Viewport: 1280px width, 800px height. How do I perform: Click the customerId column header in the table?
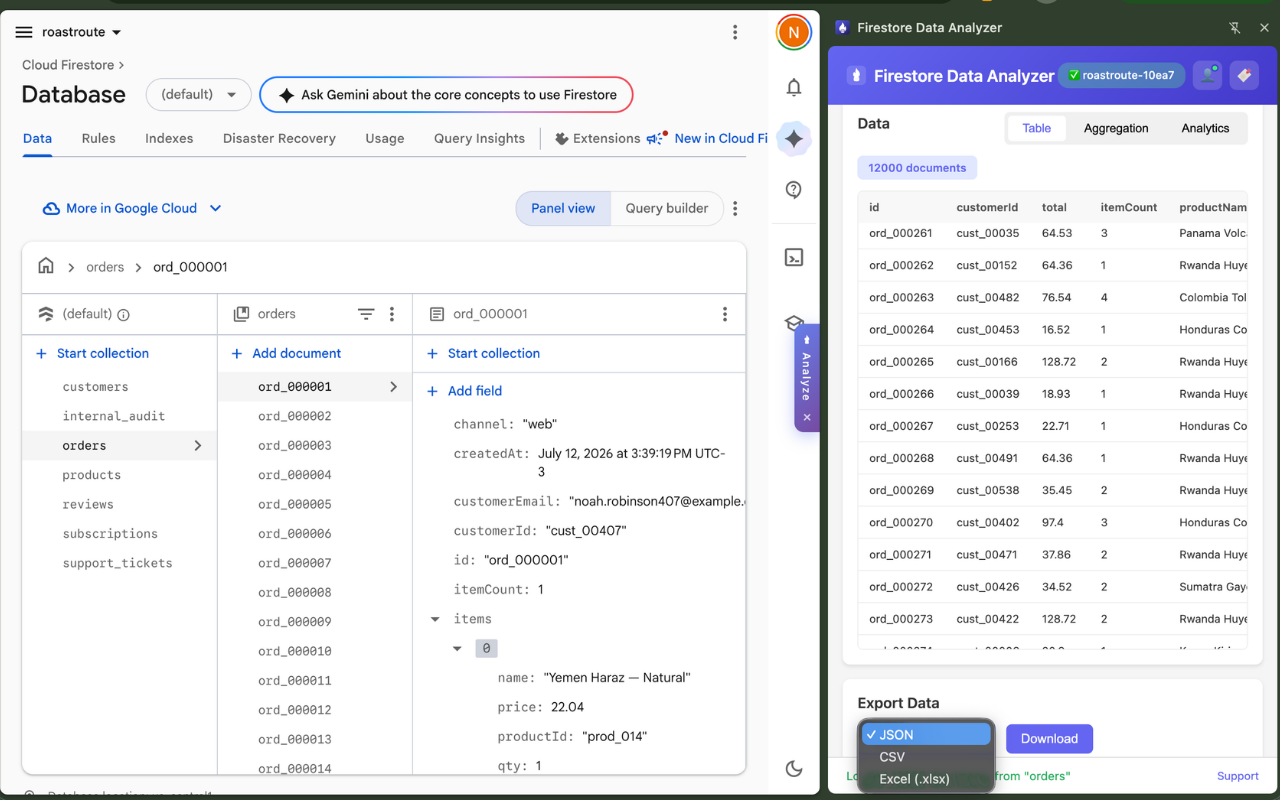pyautogui.click(x=987, y=207)
